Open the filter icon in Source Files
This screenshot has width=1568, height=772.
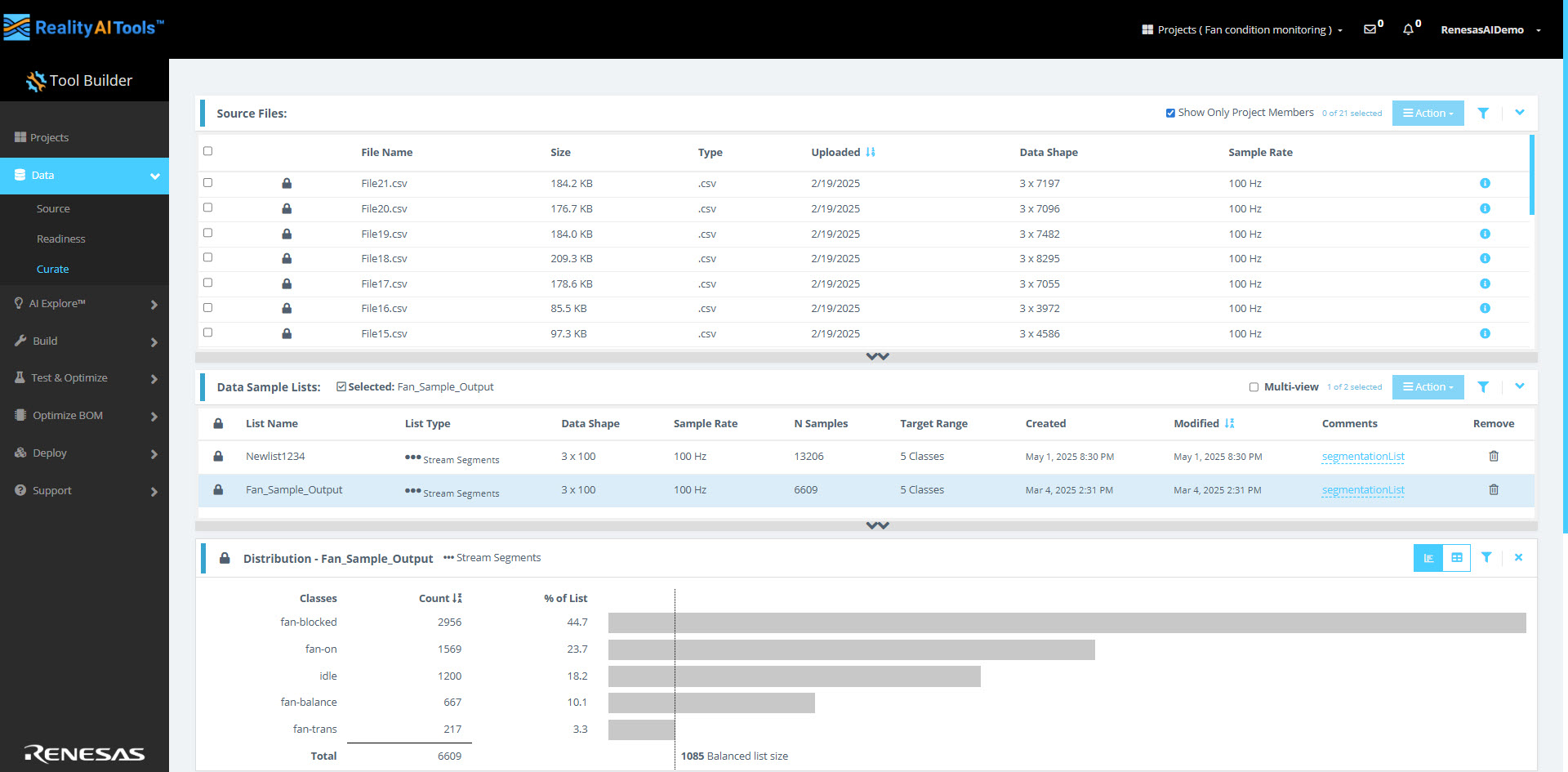[1483, 114]
